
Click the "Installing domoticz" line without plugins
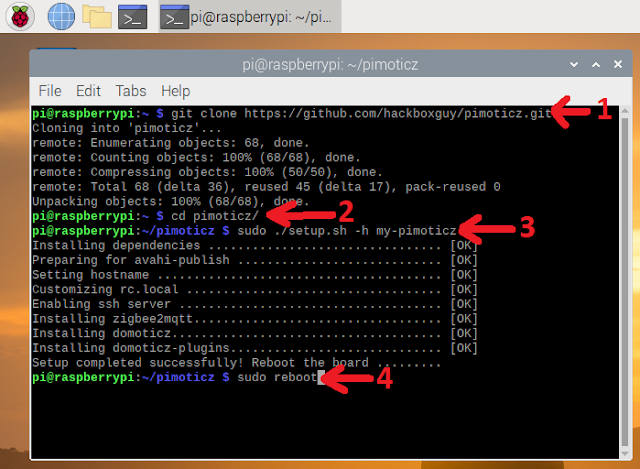click(x=255, y=333)
